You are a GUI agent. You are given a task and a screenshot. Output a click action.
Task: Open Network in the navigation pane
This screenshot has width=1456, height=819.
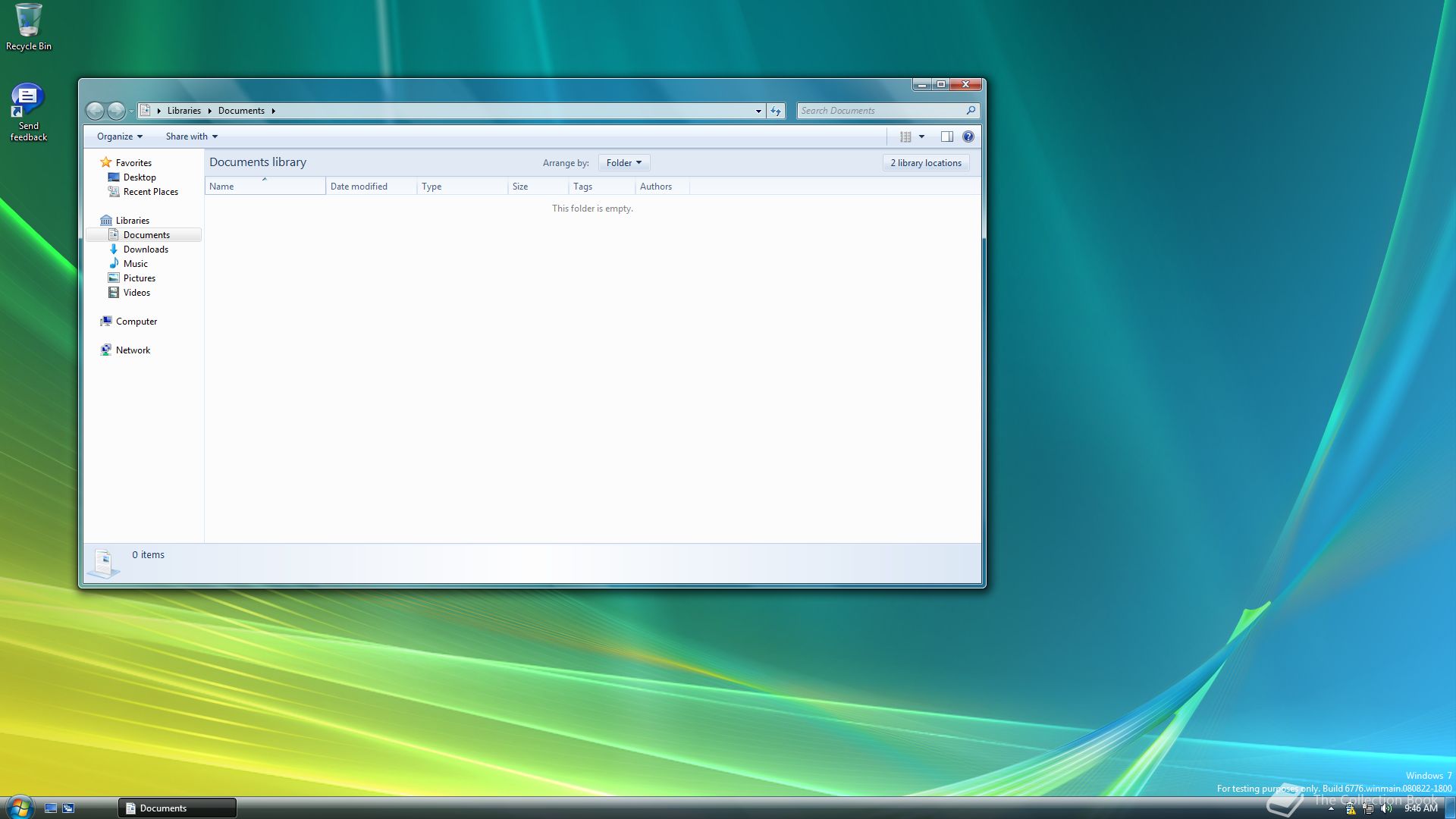133,350
